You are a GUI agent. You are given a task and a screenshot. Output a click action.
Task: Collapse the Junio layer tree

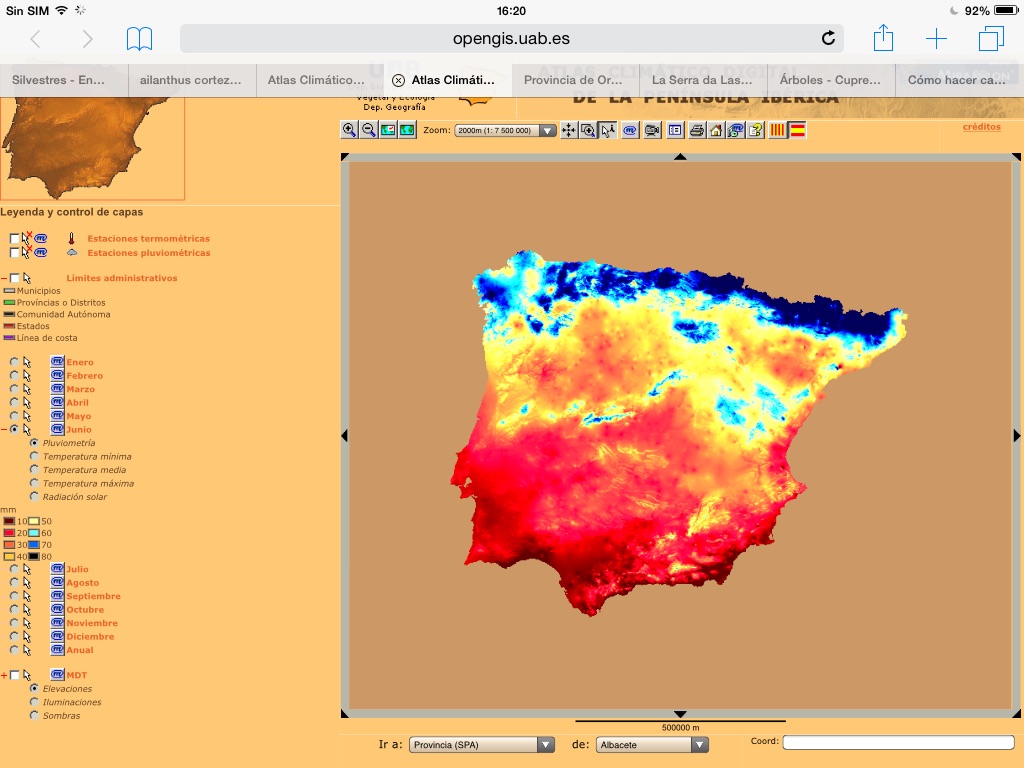pyautogui.click(x=4, y=429)
